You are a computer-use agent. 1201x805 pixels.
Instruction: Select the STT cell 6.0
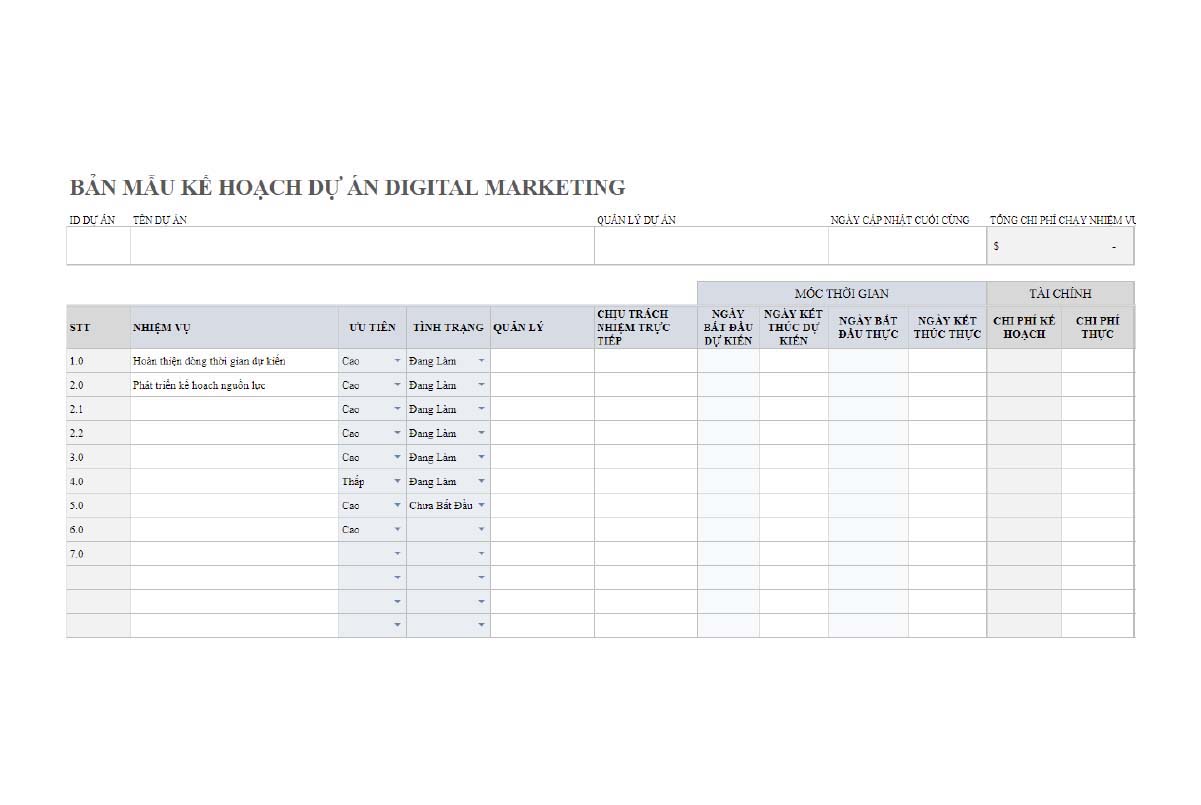pos(98,529)
